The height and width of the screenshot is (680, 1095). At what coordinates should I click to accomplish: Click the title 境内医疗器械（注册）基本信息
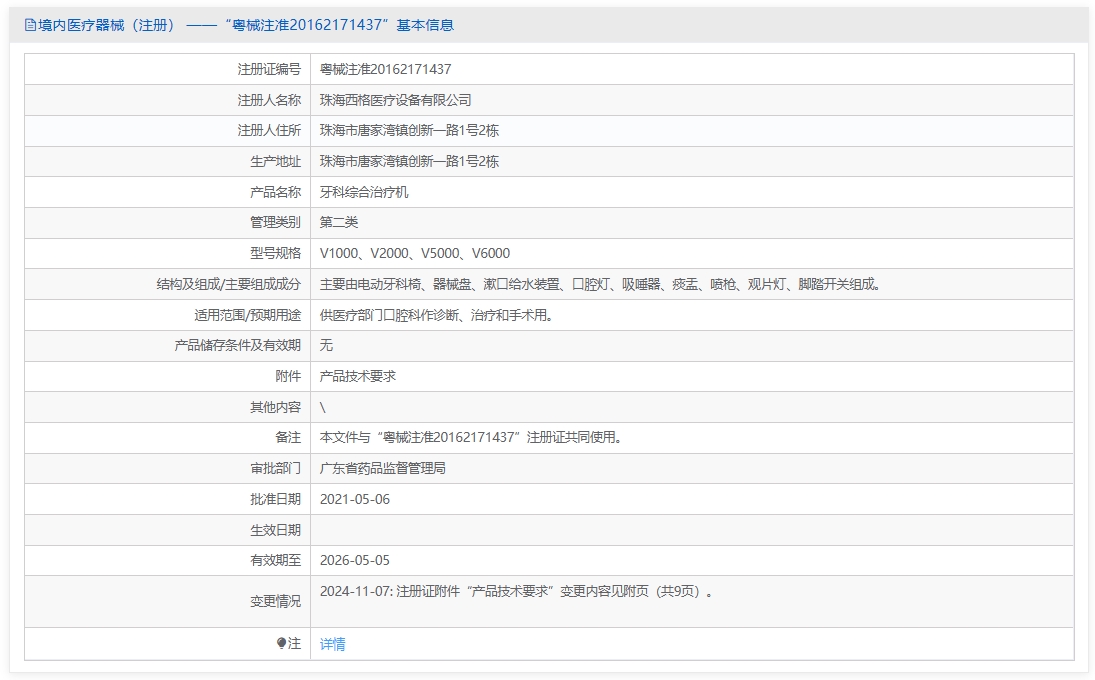[246, 25]
